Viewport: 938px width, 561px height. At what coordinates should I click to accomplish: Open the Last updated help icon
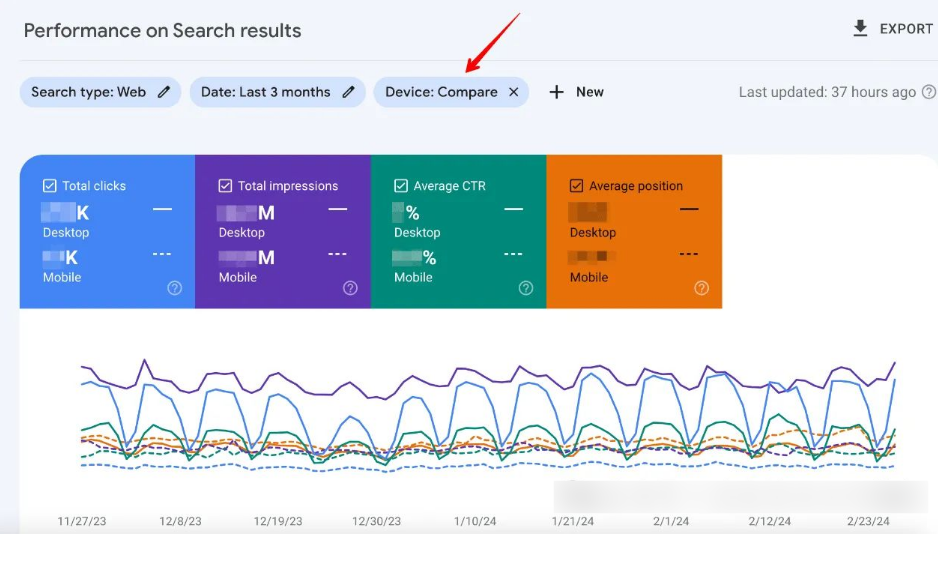(928, 92)
